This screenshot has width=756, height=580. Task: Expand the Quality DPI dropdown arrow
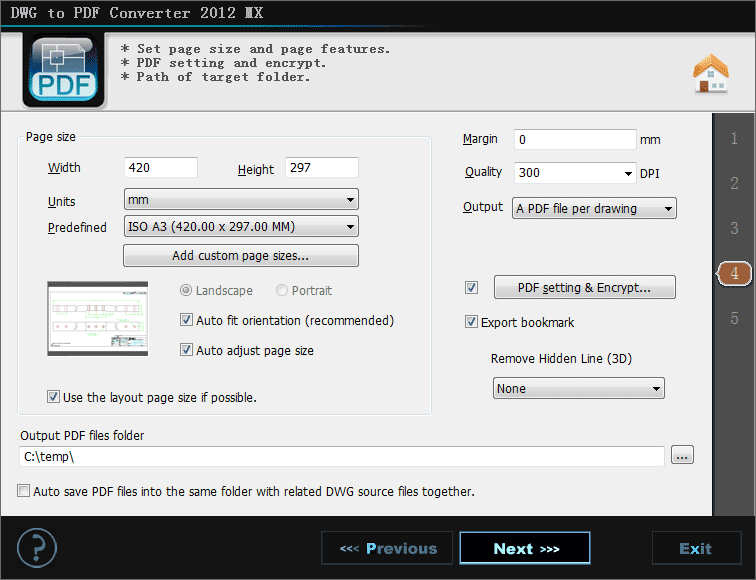628,173
